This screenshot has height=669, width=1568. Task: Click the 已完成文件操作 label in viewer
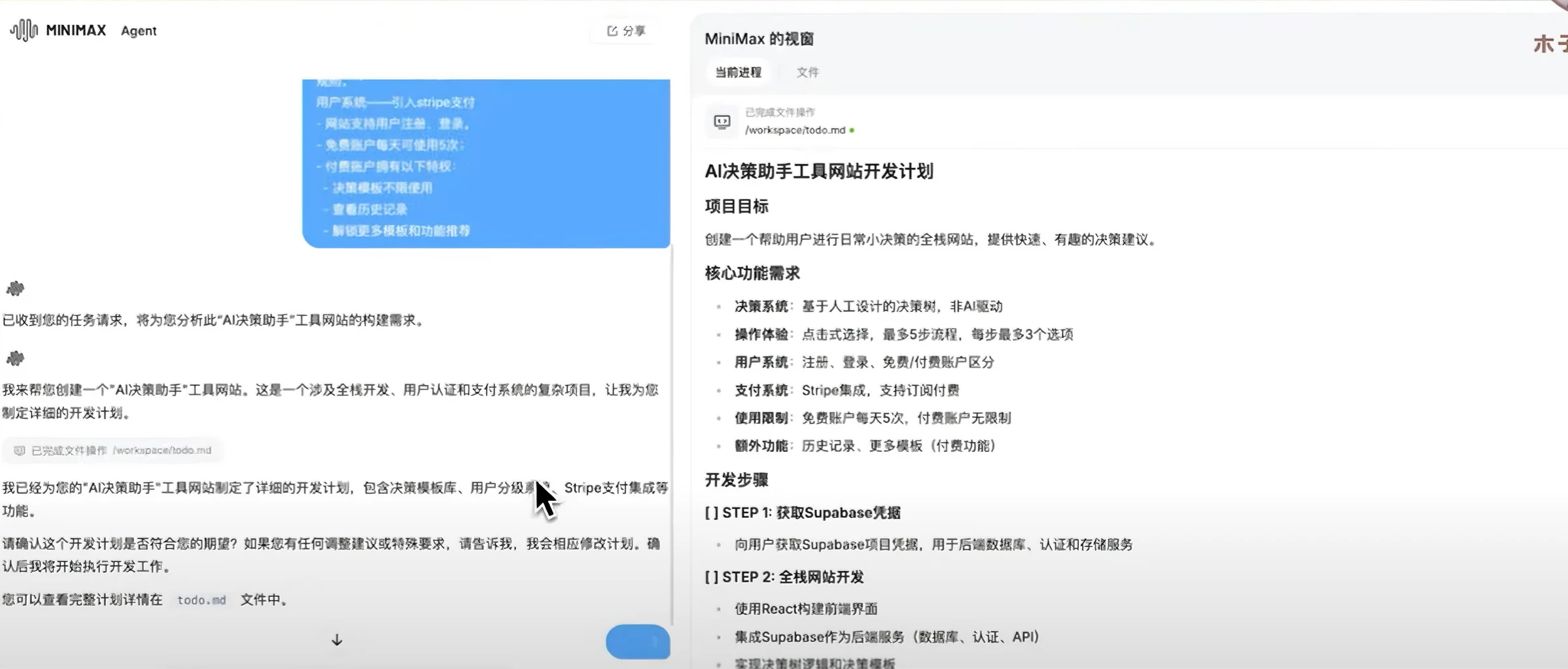pyautogui.click(x=780, y=112)
